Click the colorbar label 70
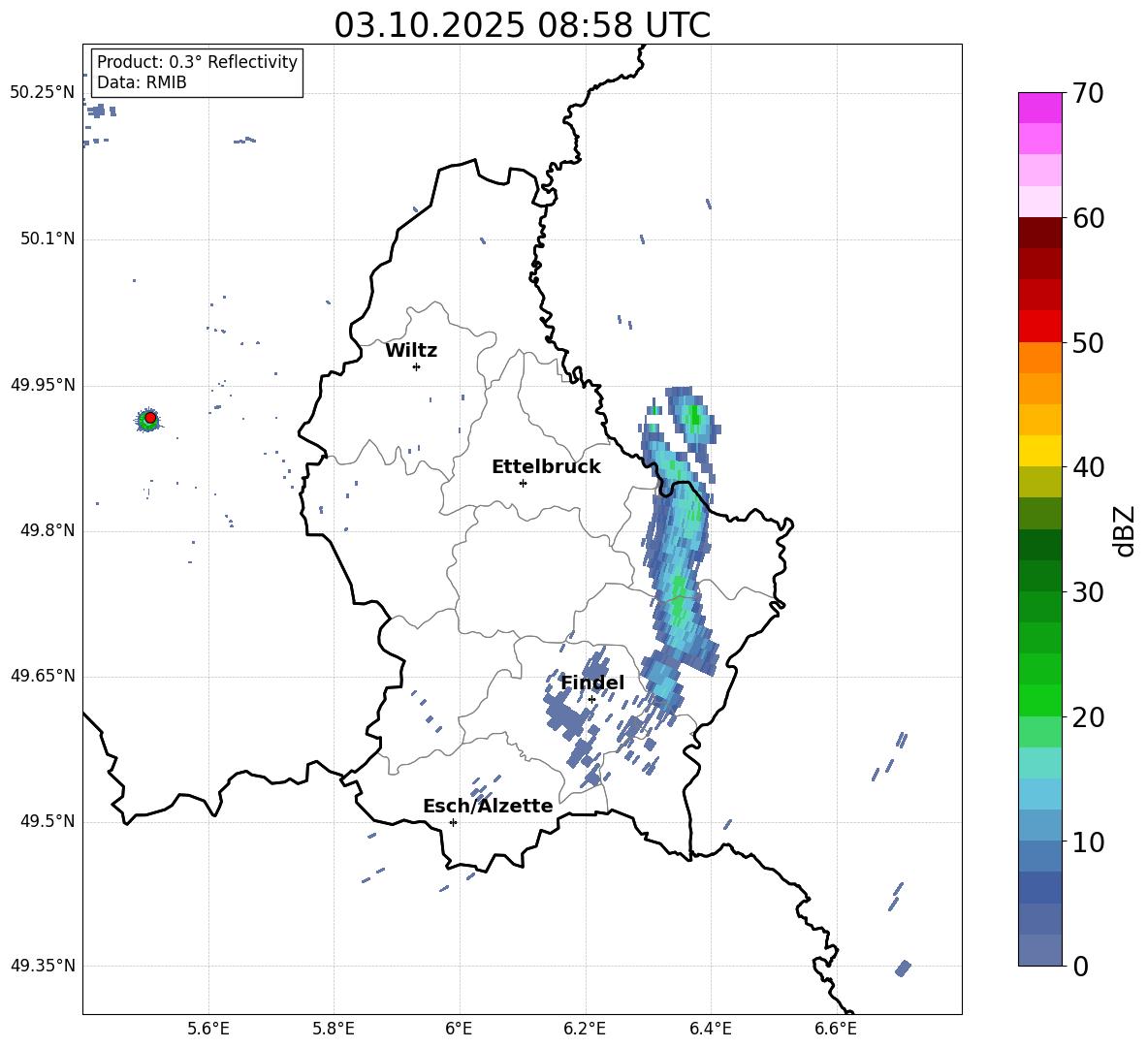 tap(1089, 94)
